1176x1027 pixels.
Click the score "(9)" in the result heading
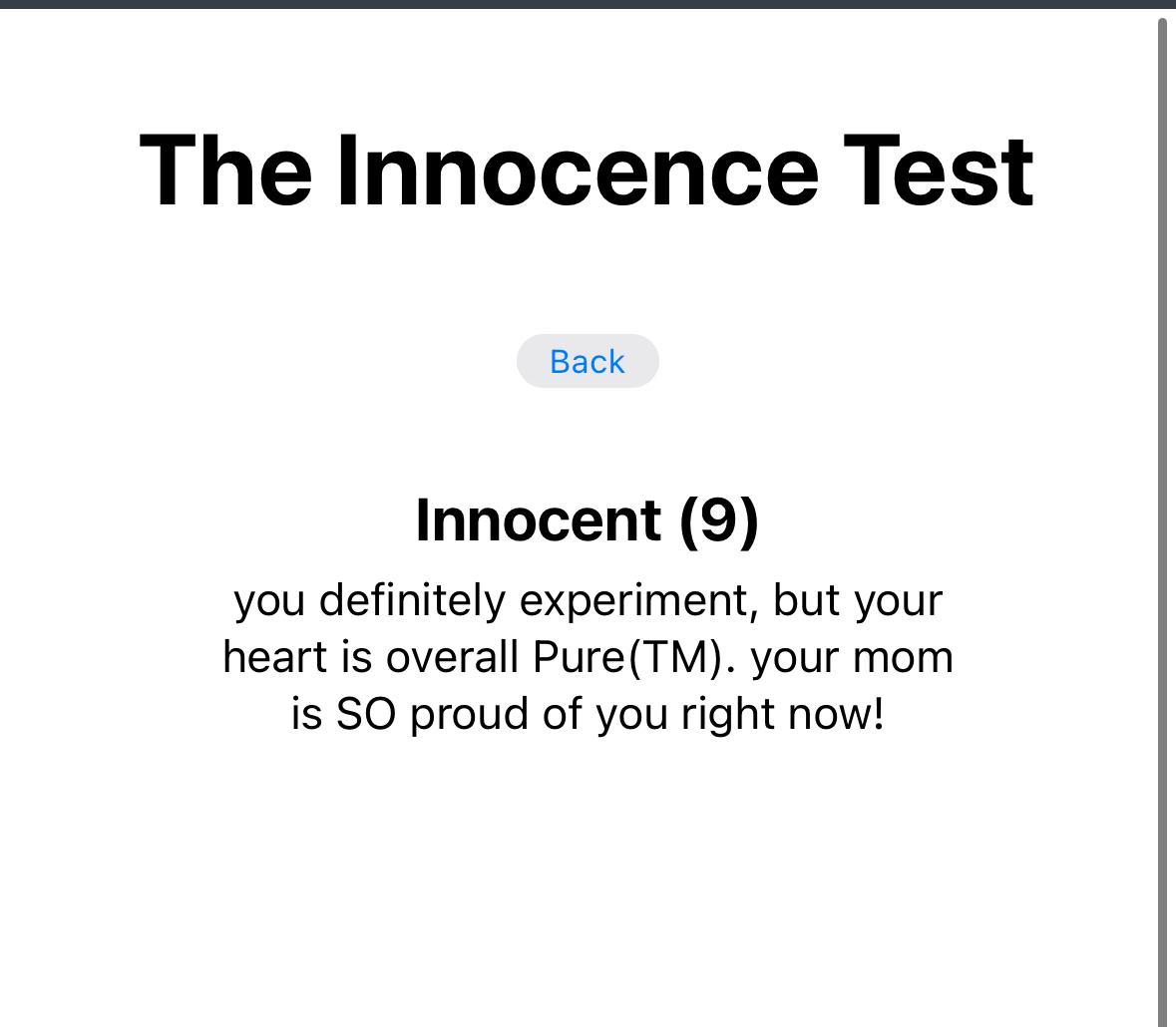(719, 519)
